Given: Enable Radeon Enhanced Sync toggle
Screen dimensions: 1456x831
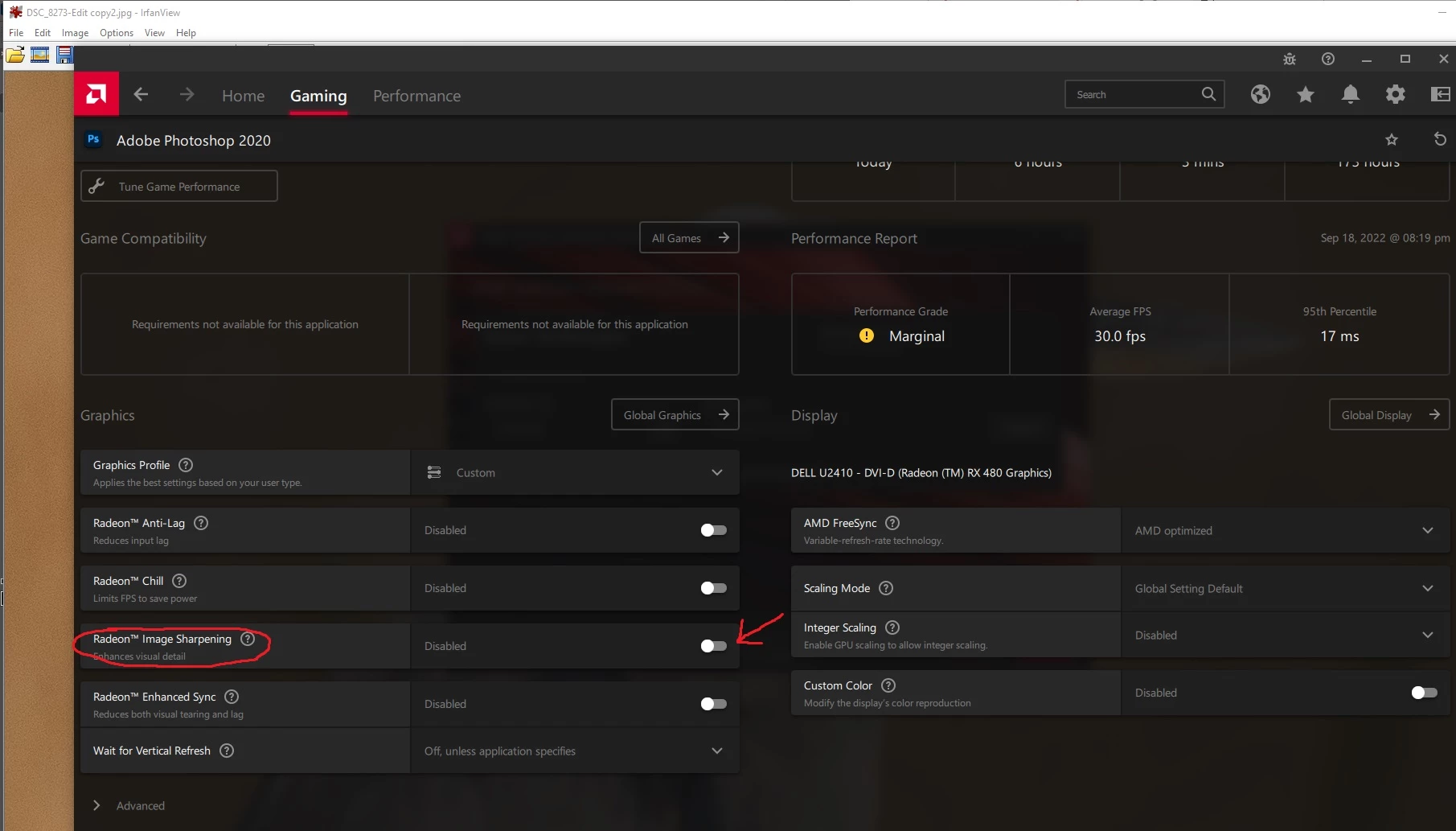Looking at the screenshot, I should click(x=713, y=704).
